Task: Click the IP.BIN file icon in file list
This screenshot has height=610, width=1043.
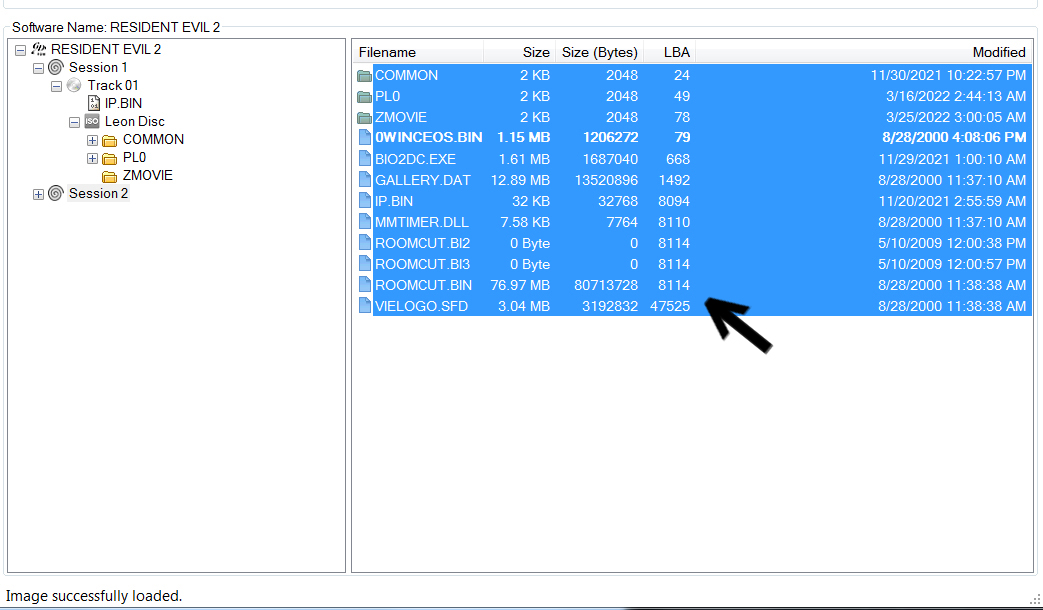Action: (x=365, y=201)
